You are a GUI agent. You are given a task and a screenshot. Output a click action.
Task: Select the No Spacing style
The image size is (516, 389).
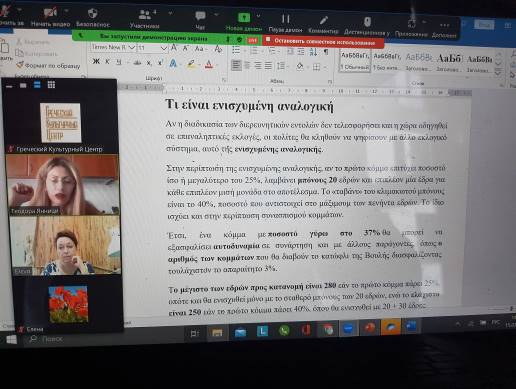click(387, 61)
